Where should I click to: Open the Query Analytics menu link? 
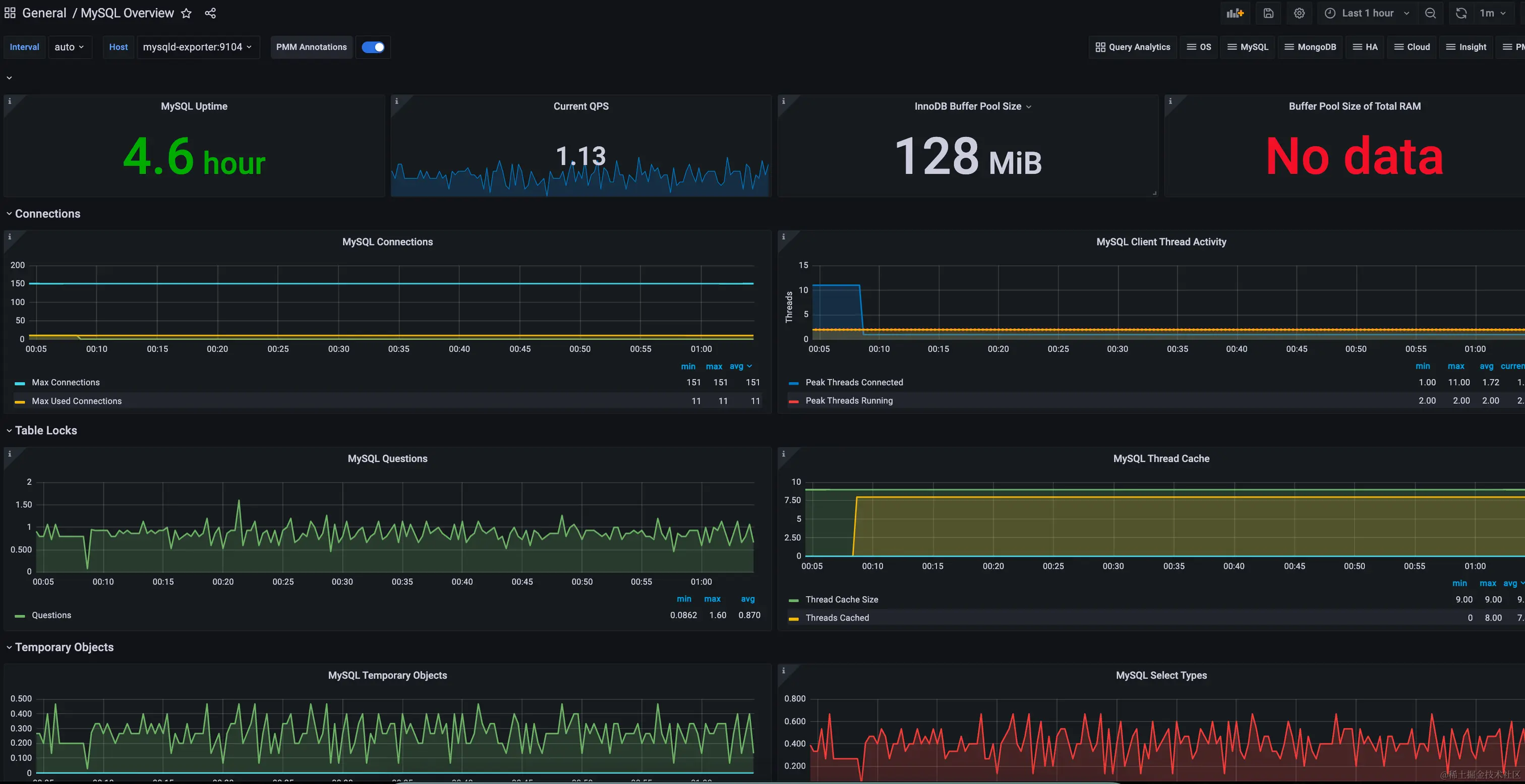1133,47
